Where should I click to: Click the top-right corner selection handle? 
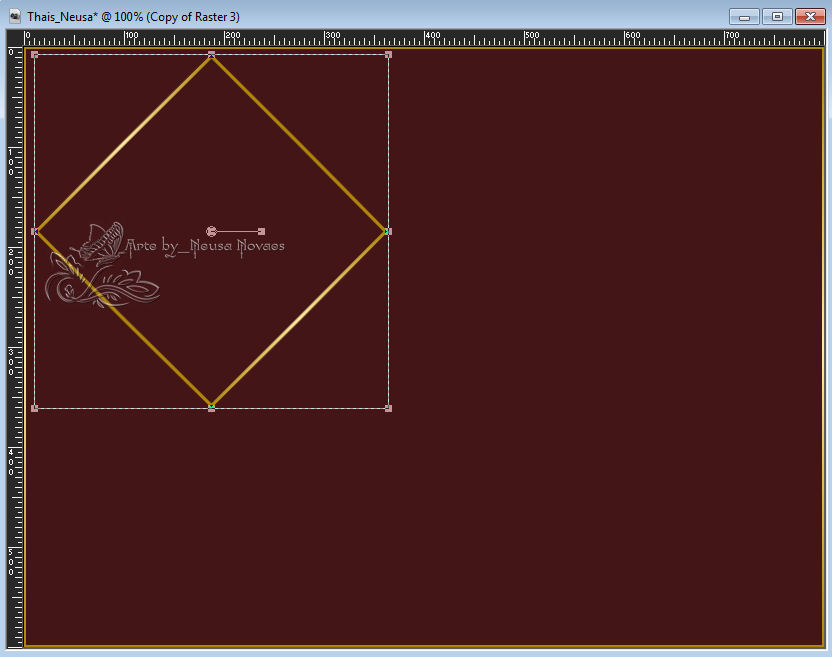(x=388, y=54)
